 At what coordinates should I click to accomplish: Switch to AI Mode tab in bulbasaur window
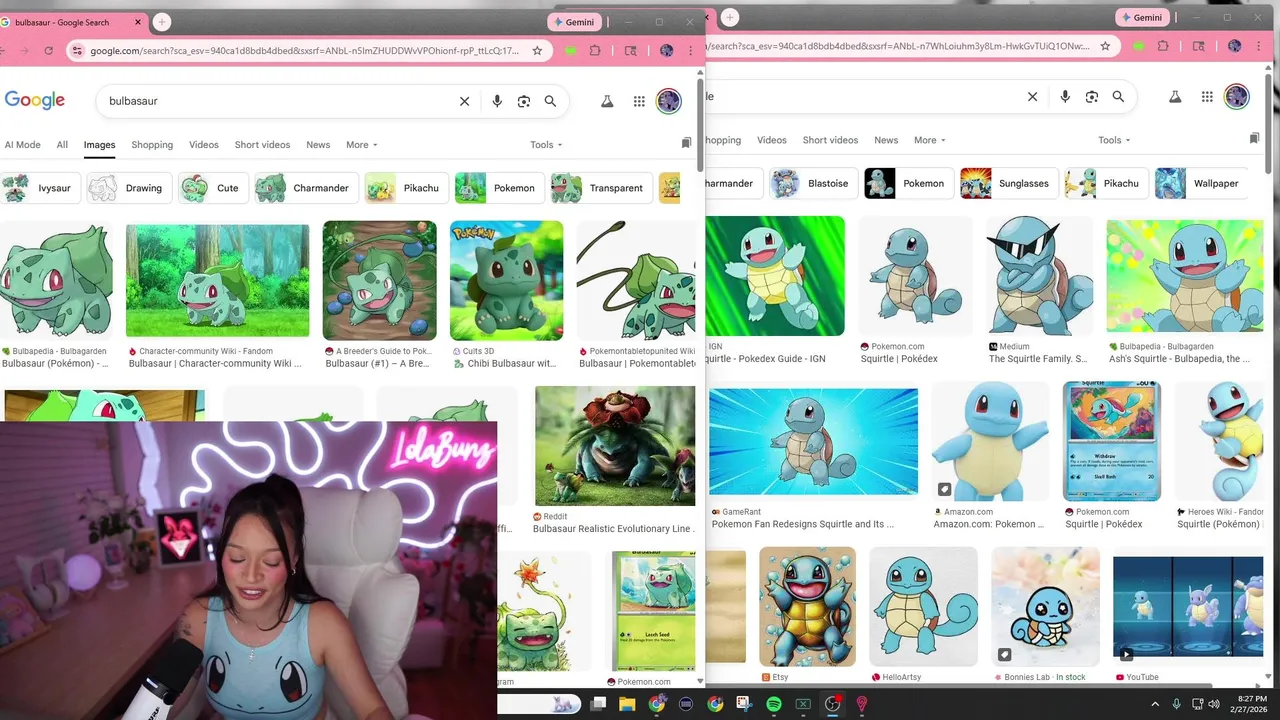click(22, 145)
